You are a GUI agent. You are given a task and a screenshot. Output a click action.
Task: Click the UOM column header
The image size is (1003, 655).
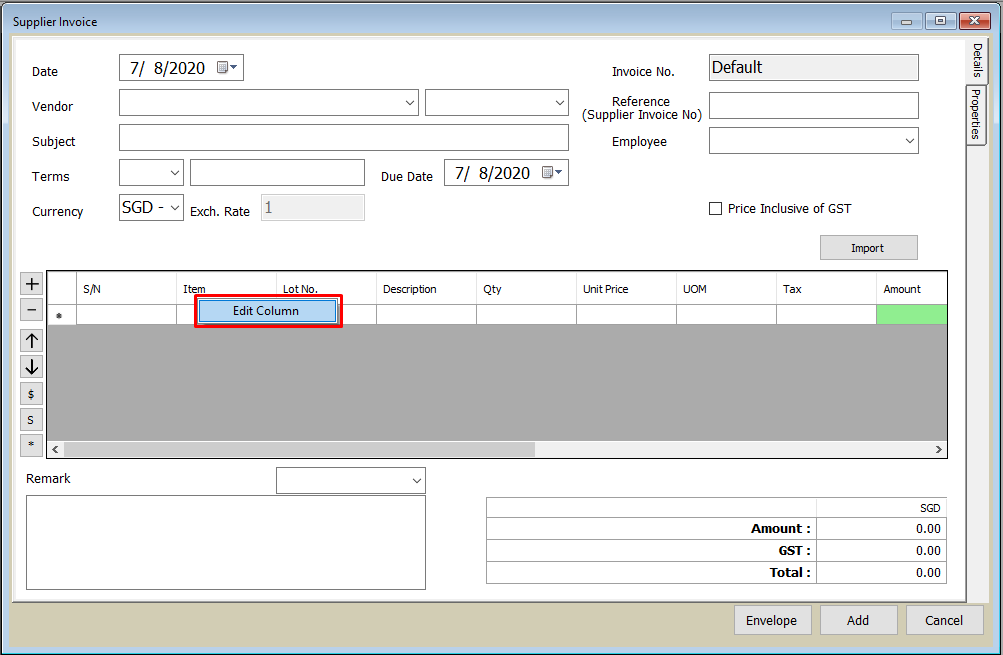[x=726, y=288]
